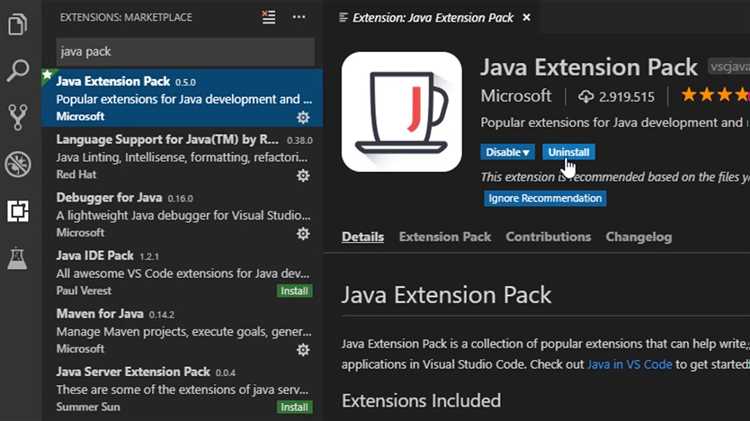Switch to the Changelog tab
The width and height of the screenshot is (750, 421).
click(639, 237)
